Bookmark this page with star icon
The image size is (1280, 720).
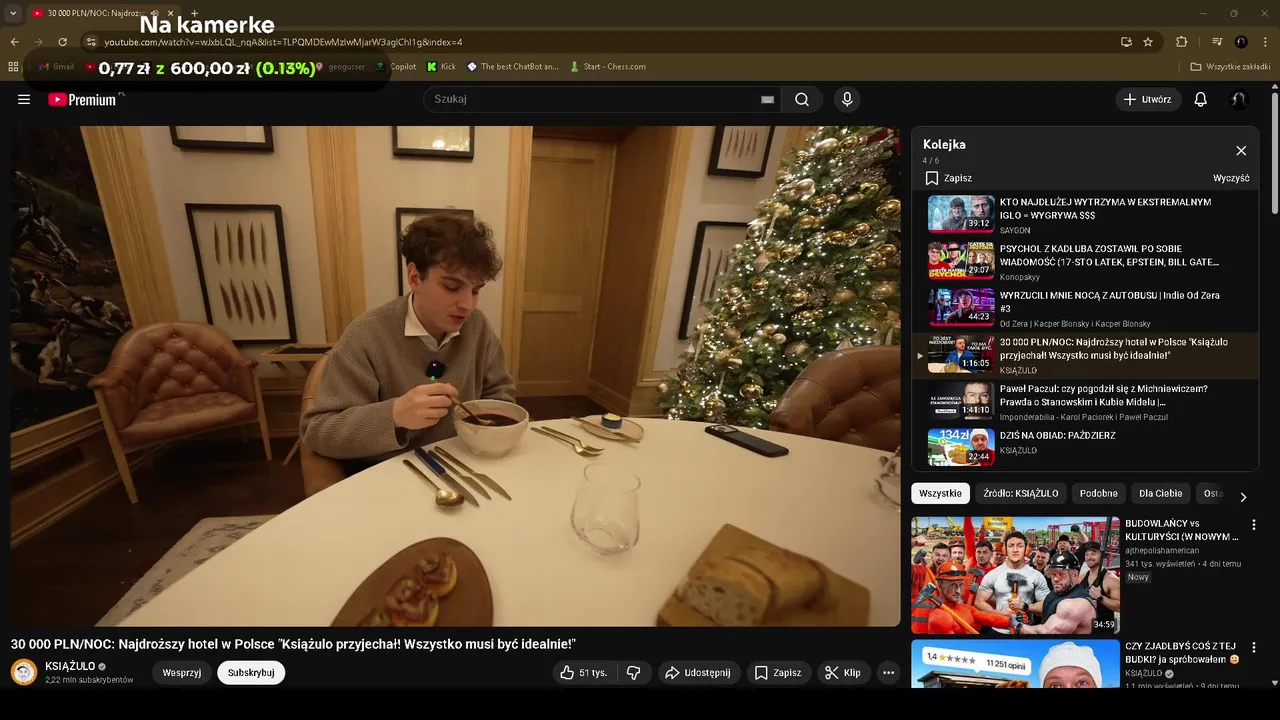coord(1148,42)
